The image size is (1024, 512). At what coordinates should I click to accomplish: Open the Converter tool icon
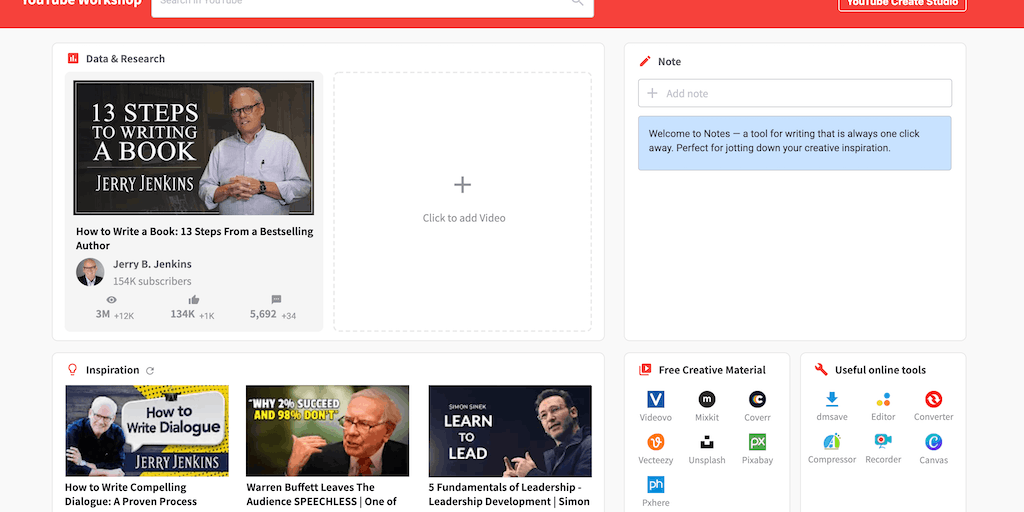(x=933, y=400)
